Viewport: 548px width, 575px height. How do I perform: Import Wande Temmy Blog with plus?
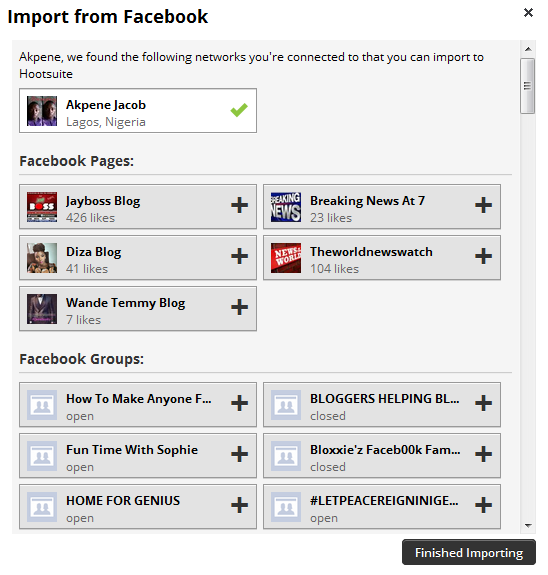coord(239,307)
